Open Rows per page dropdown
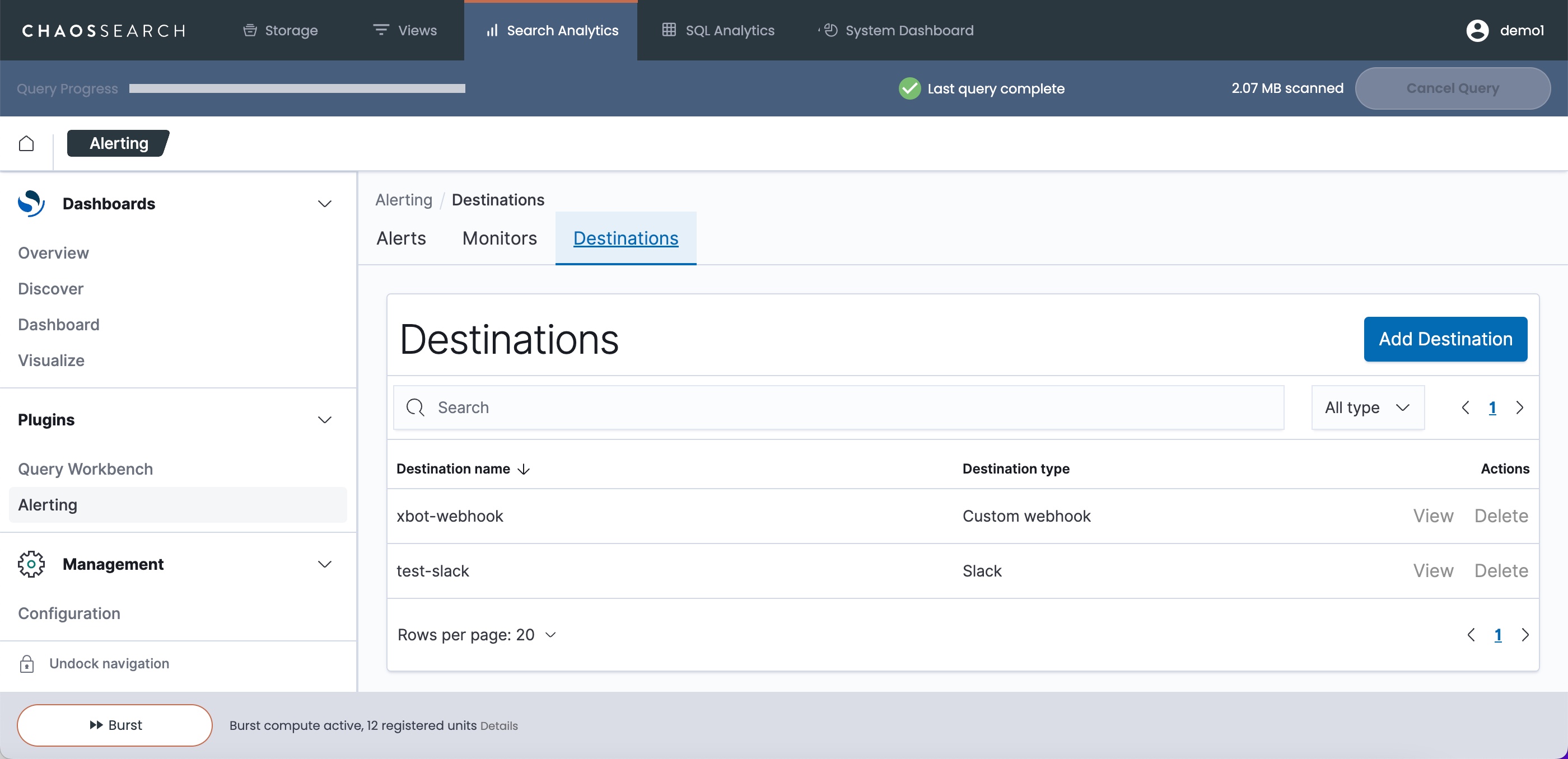 pos(477,635)
